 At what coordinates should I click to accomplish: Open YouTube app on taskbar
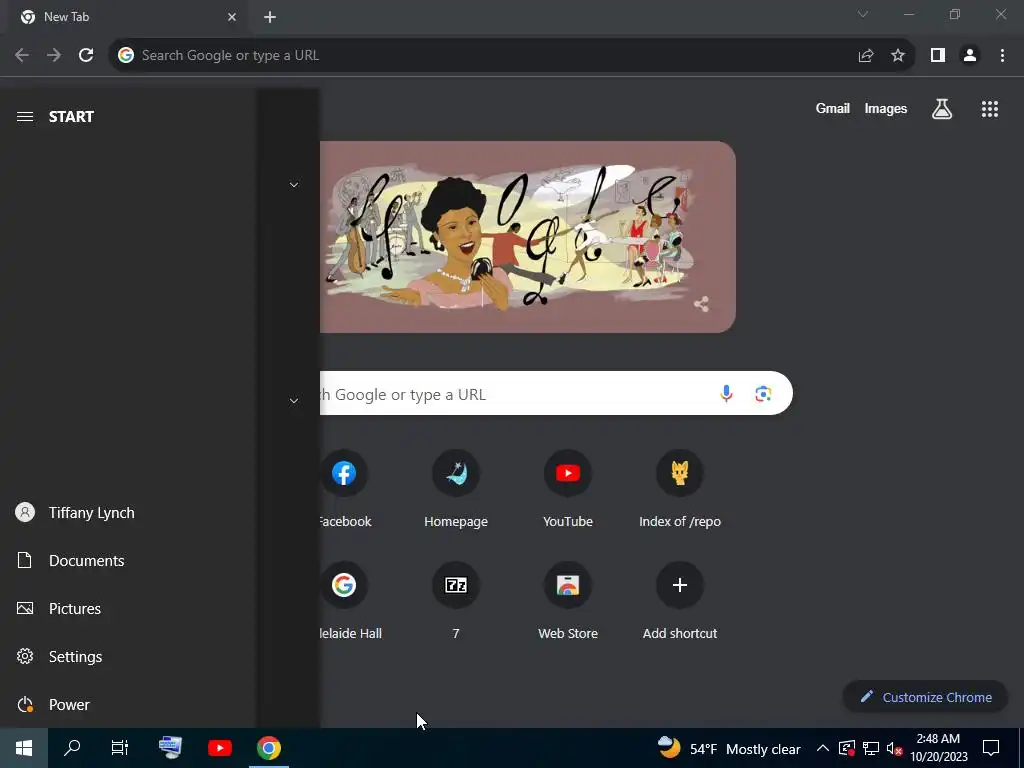pyautogui.click(x=219, y=748)
